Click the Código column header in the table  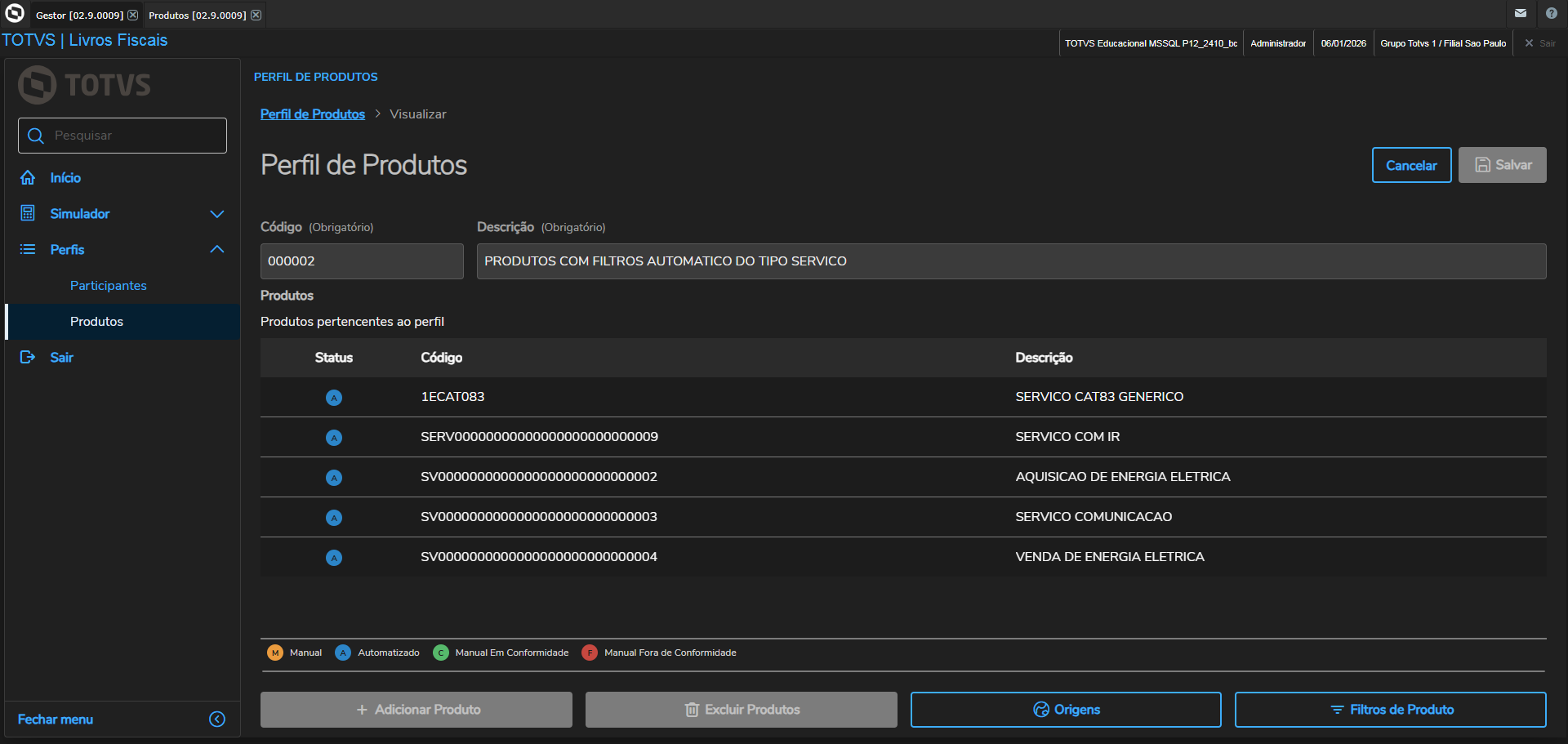tap(442, 358)
